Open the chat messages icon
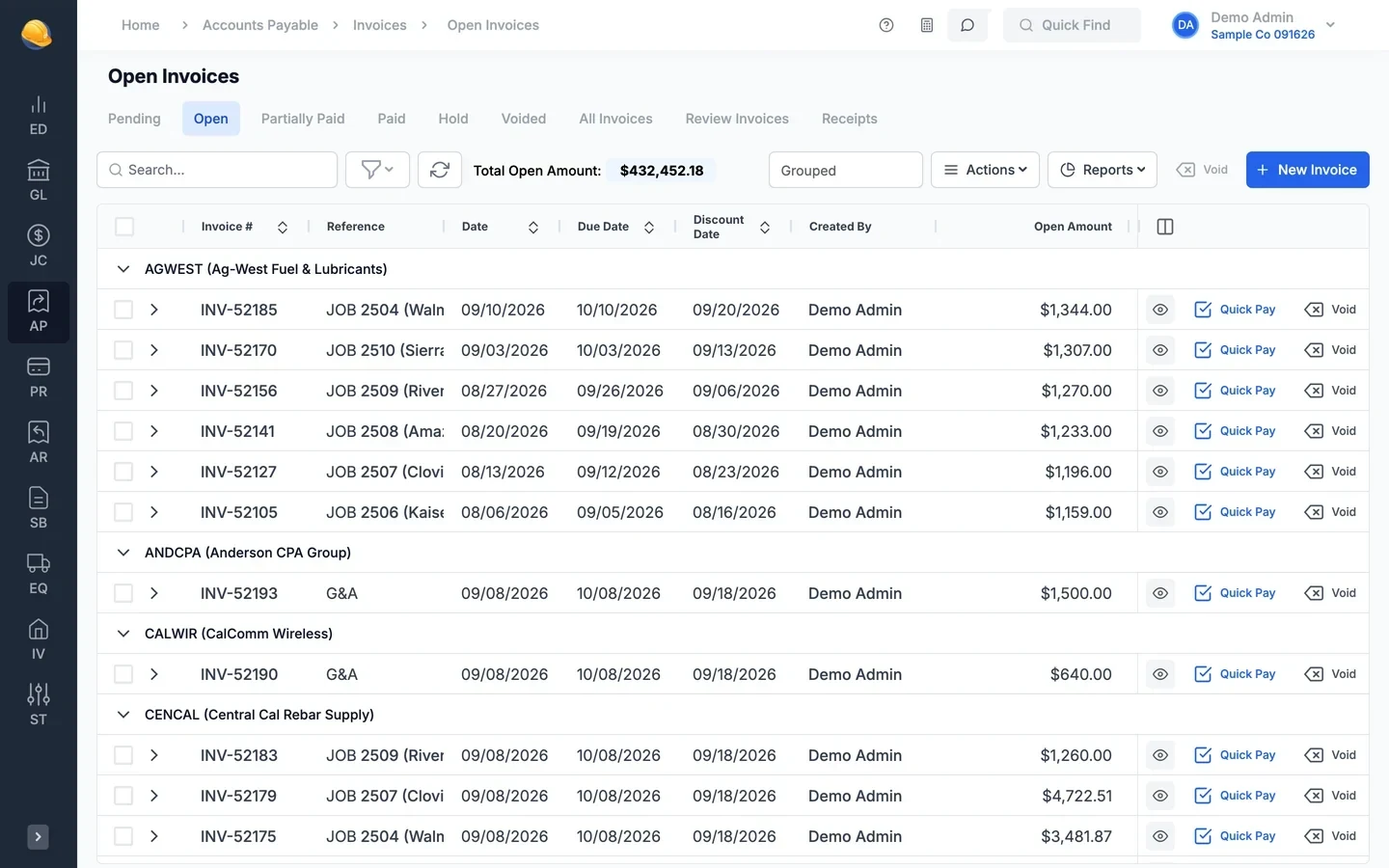 tap(967, 25)
